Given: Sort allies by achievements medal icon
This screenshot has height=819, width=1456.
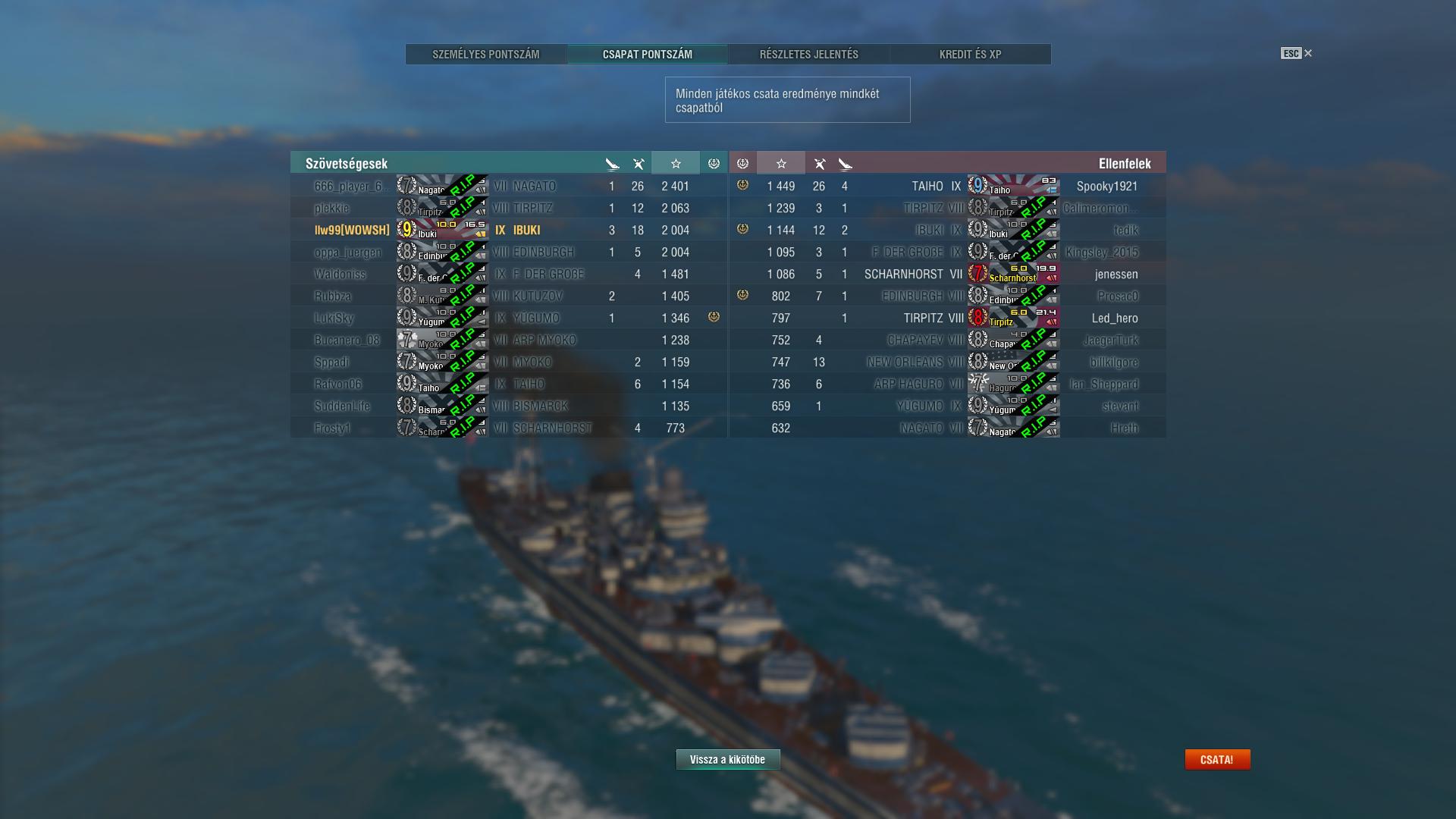Looking at the screenshot, I should pos(714,163).
